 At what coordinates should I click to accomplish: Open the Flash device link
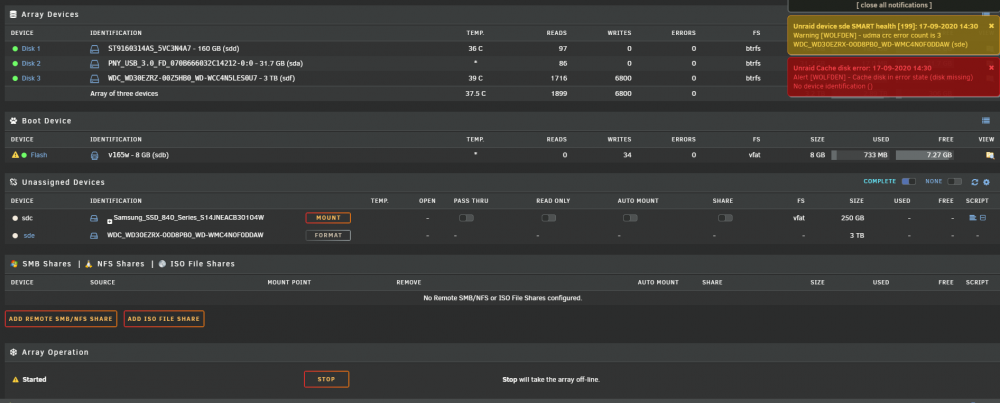(x=39, y=155)
